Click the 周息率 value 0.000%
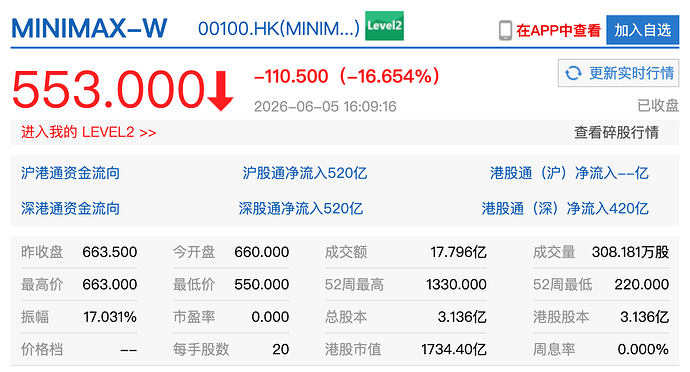This screenshot has height=372, width=690. 643,350
